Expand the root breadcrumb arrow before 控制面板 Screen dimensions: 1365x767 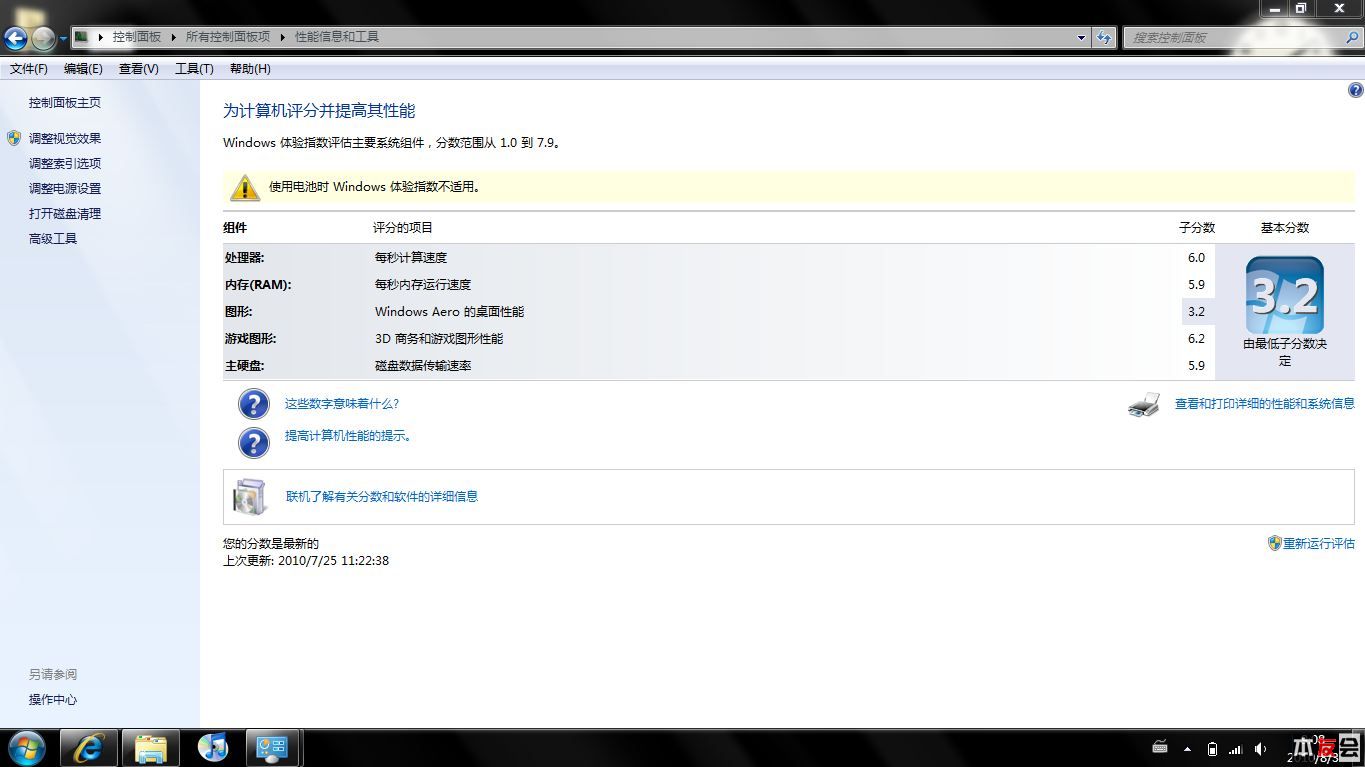click(x=101, y=37)
